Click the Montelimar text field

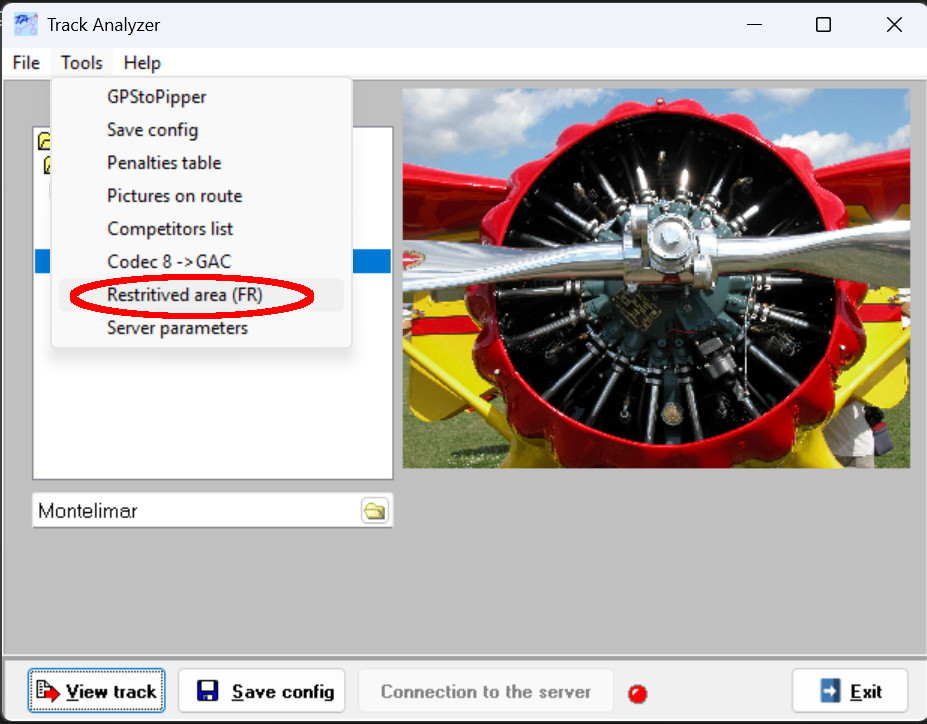click(x=195, y=511)
